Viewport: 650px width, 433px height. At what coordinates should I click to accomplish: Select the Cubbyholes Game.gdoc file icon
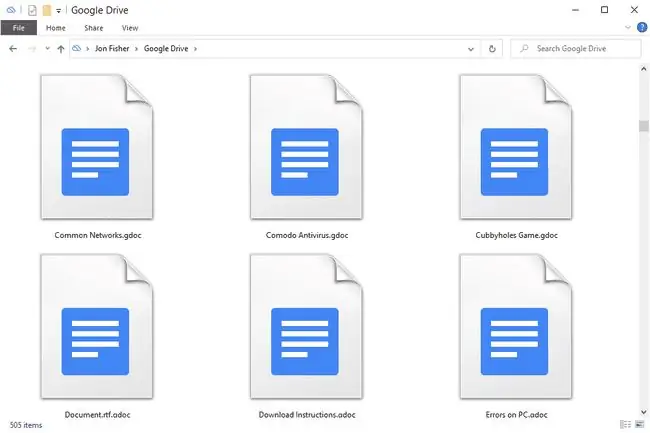pyautogui.click(x=516, y=147)
